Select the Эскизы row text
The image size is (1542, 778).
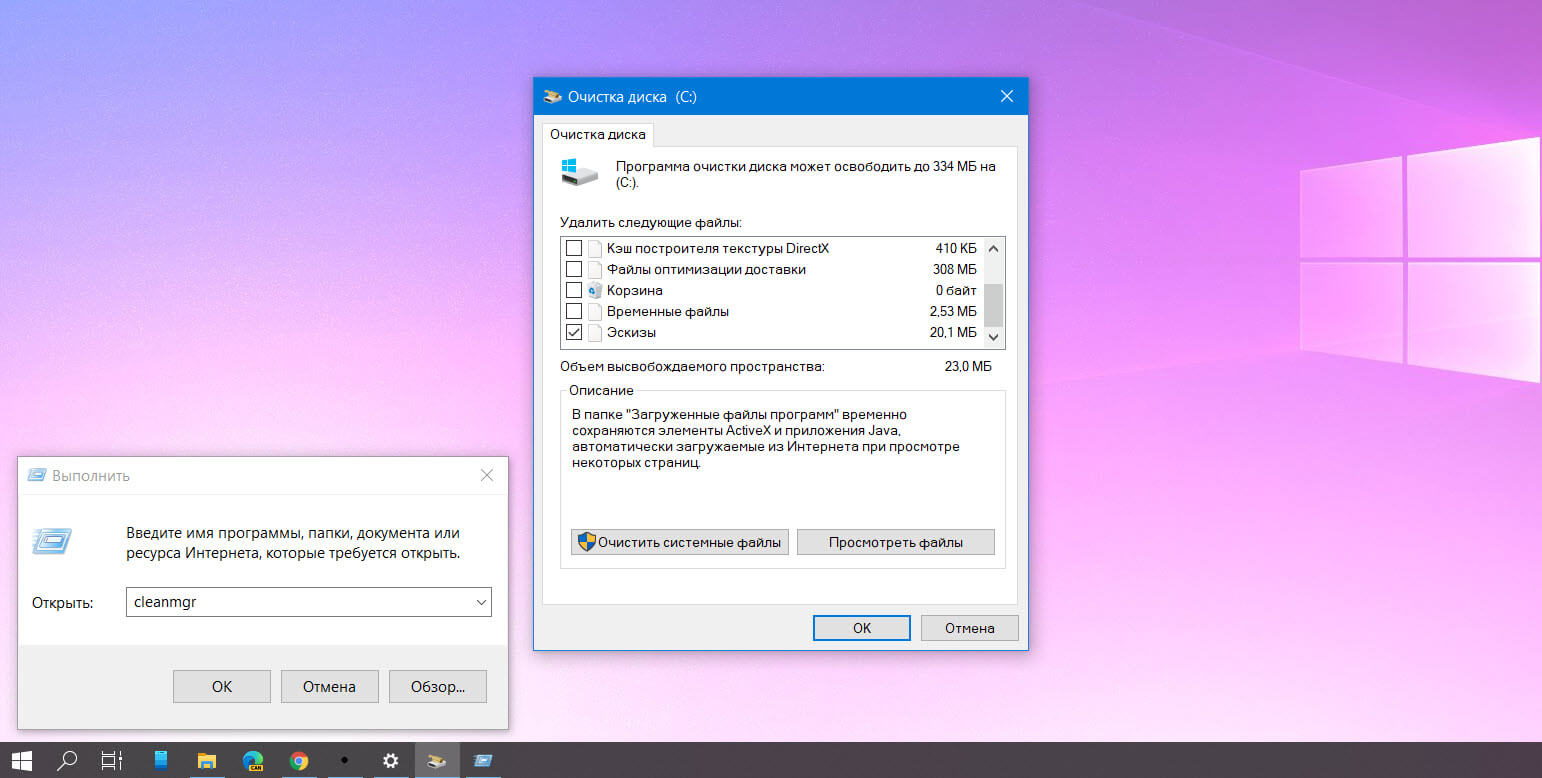click(632, 332)
